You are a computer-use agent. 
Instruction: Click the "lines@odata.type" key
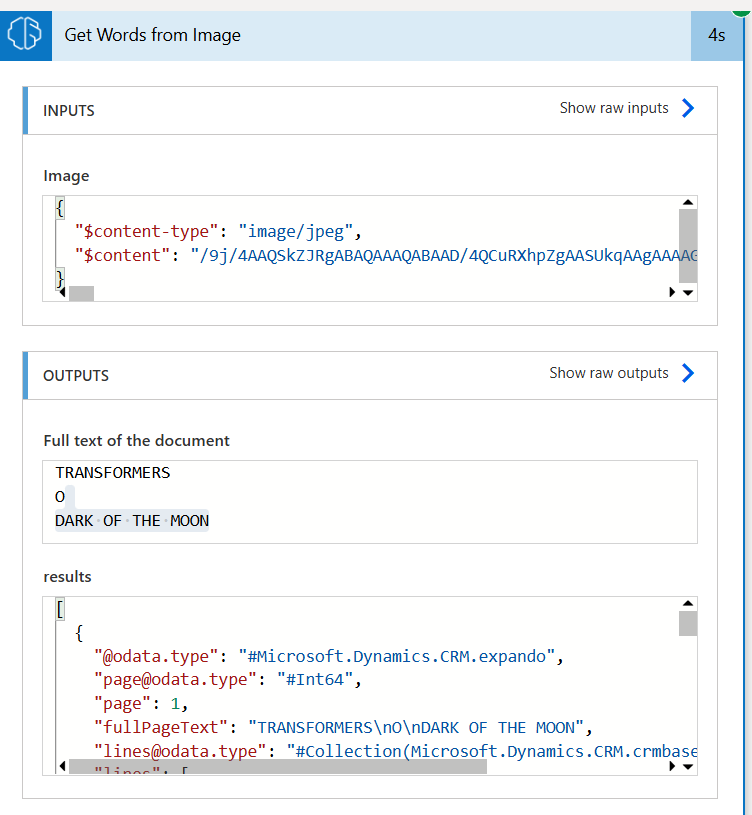pyautogui.click(x=180, y=752)
